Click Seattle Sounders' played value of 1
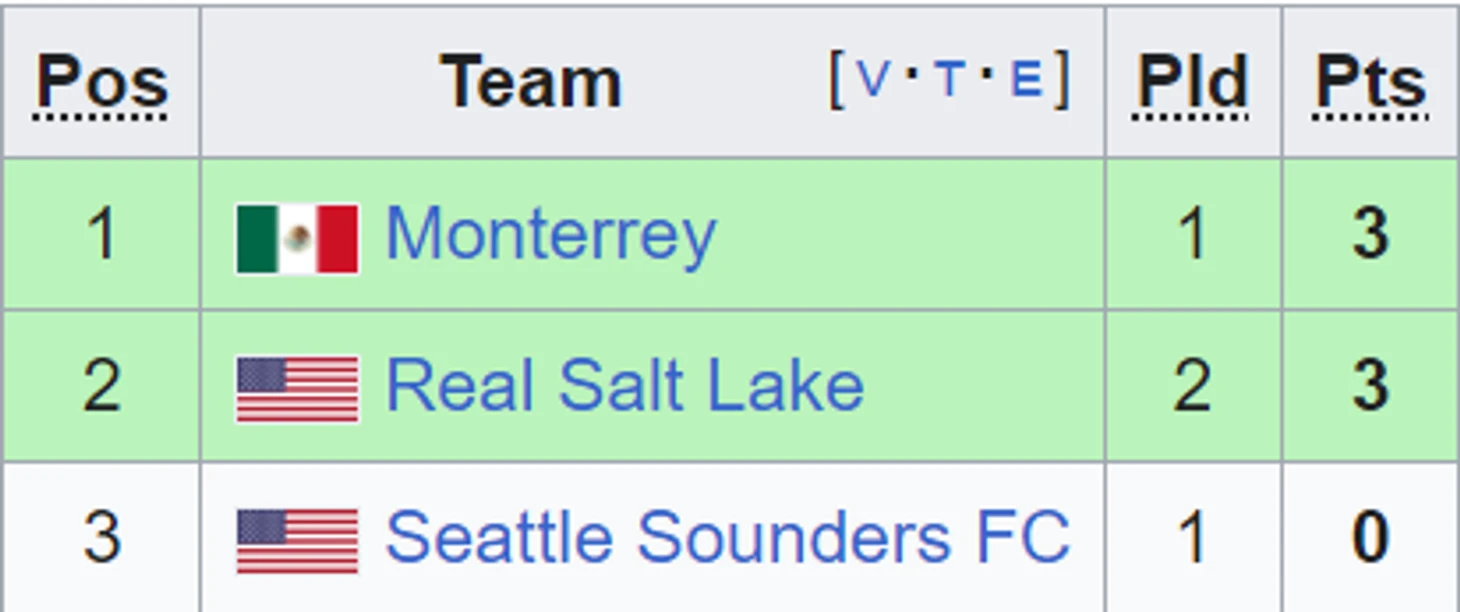The width and height of the screenshot is (1460, 612). click(x=1192, y=538)
